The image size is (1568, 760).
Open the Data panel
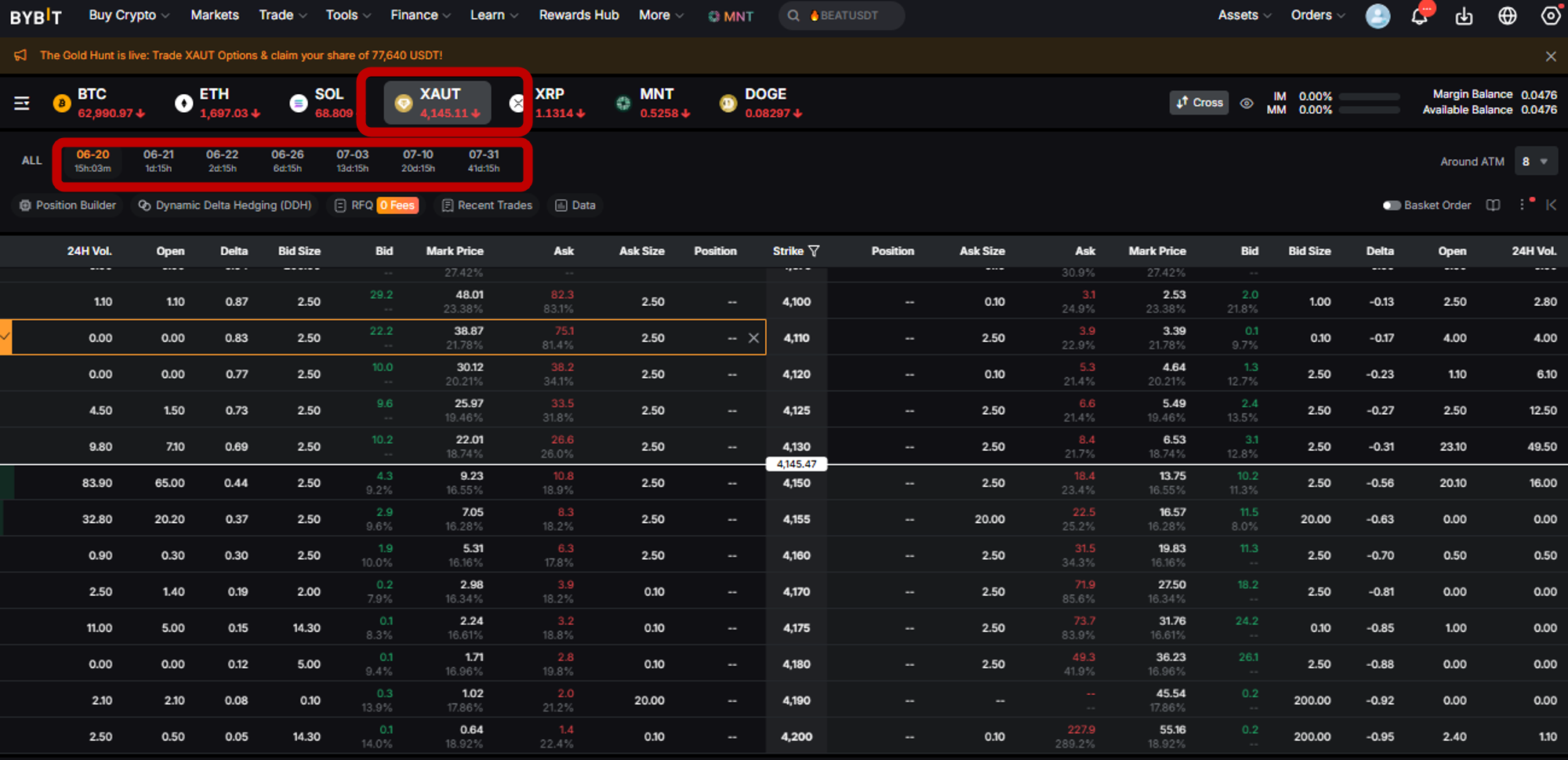575,205
